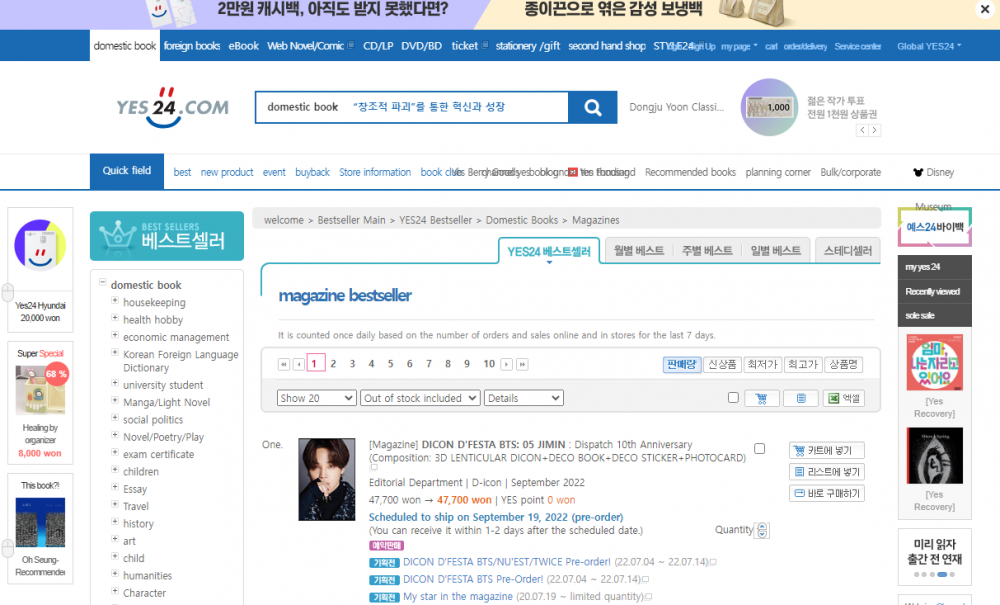Viewport: 1000px width, 605px height.
Task: Open the DVD/BD top menu
Action: 422,46
